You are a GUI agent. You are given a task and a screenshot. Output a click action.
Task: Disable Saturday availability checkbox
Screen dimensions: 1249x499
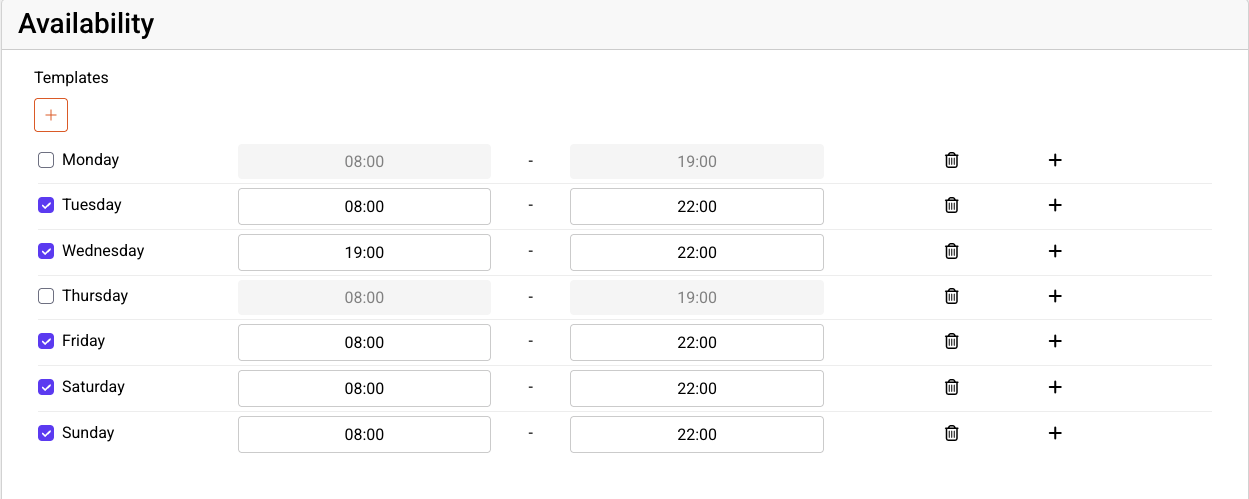click(46, 387)
